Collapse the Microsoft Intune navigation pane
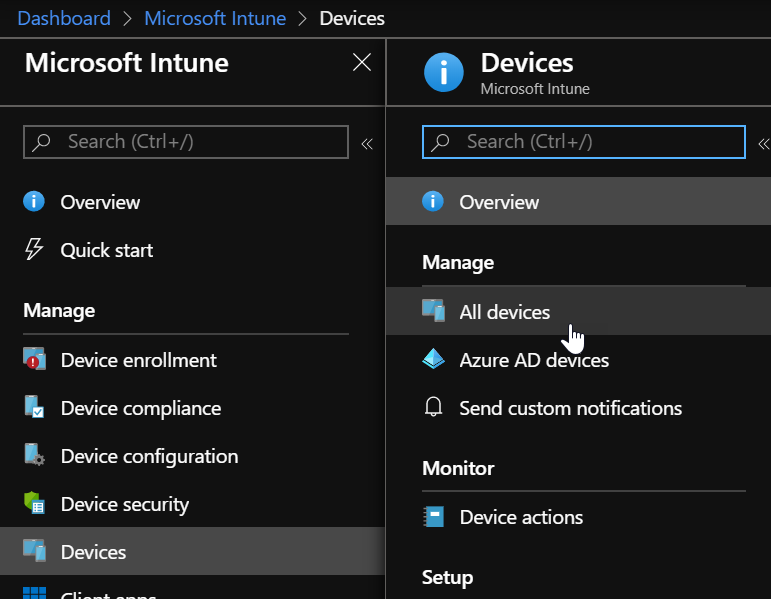Viewport: 771px width, 599px height. [367, 143]
